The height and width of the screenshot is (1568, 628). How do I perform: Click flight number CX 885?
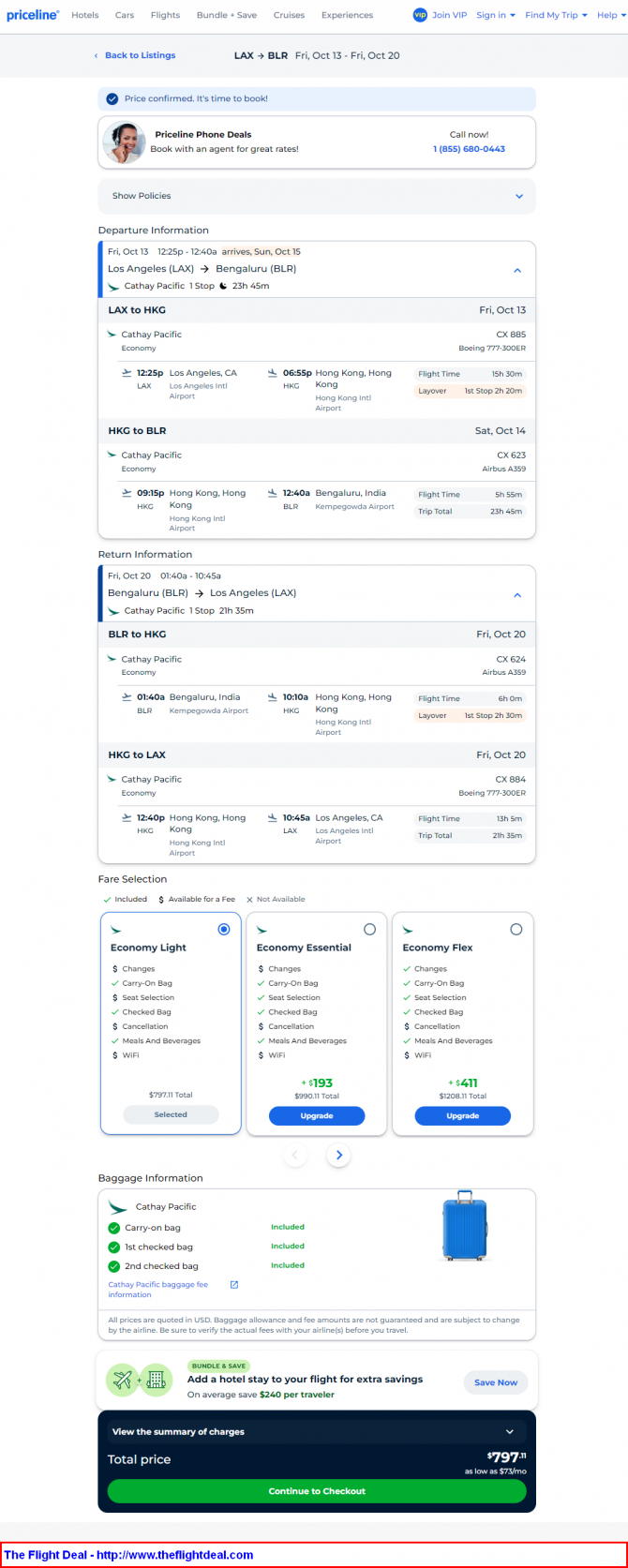point(511,335)
